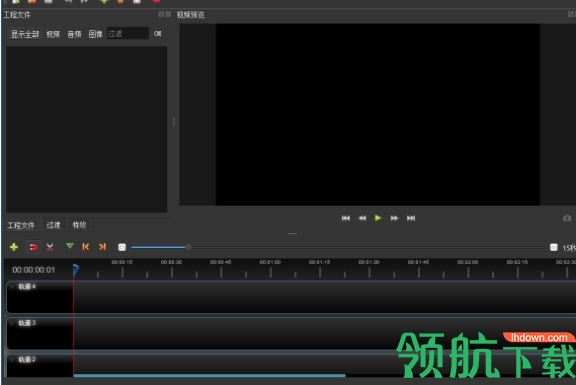The height and width of the screenshot is (385, 576).
Task: Jump to previous marker
Action: click(x=86, y=247)
